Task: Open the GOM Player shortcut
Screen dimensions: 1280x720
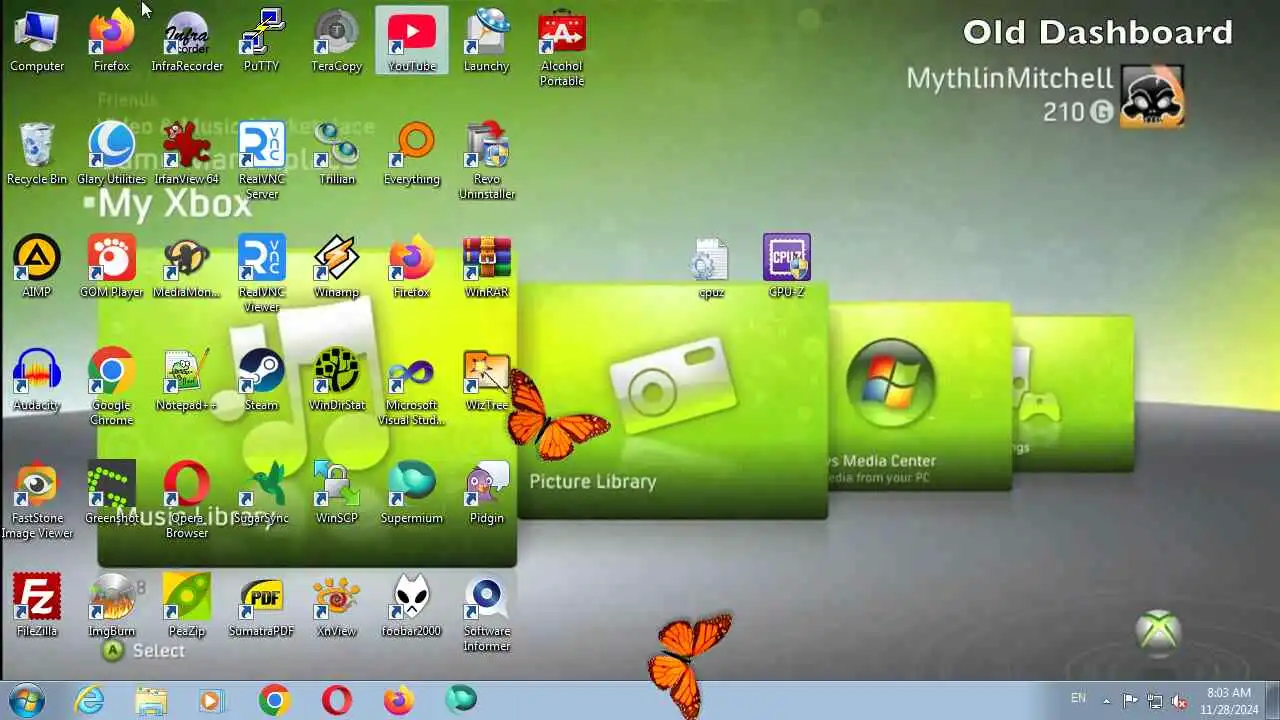Action: coord(112,268)
